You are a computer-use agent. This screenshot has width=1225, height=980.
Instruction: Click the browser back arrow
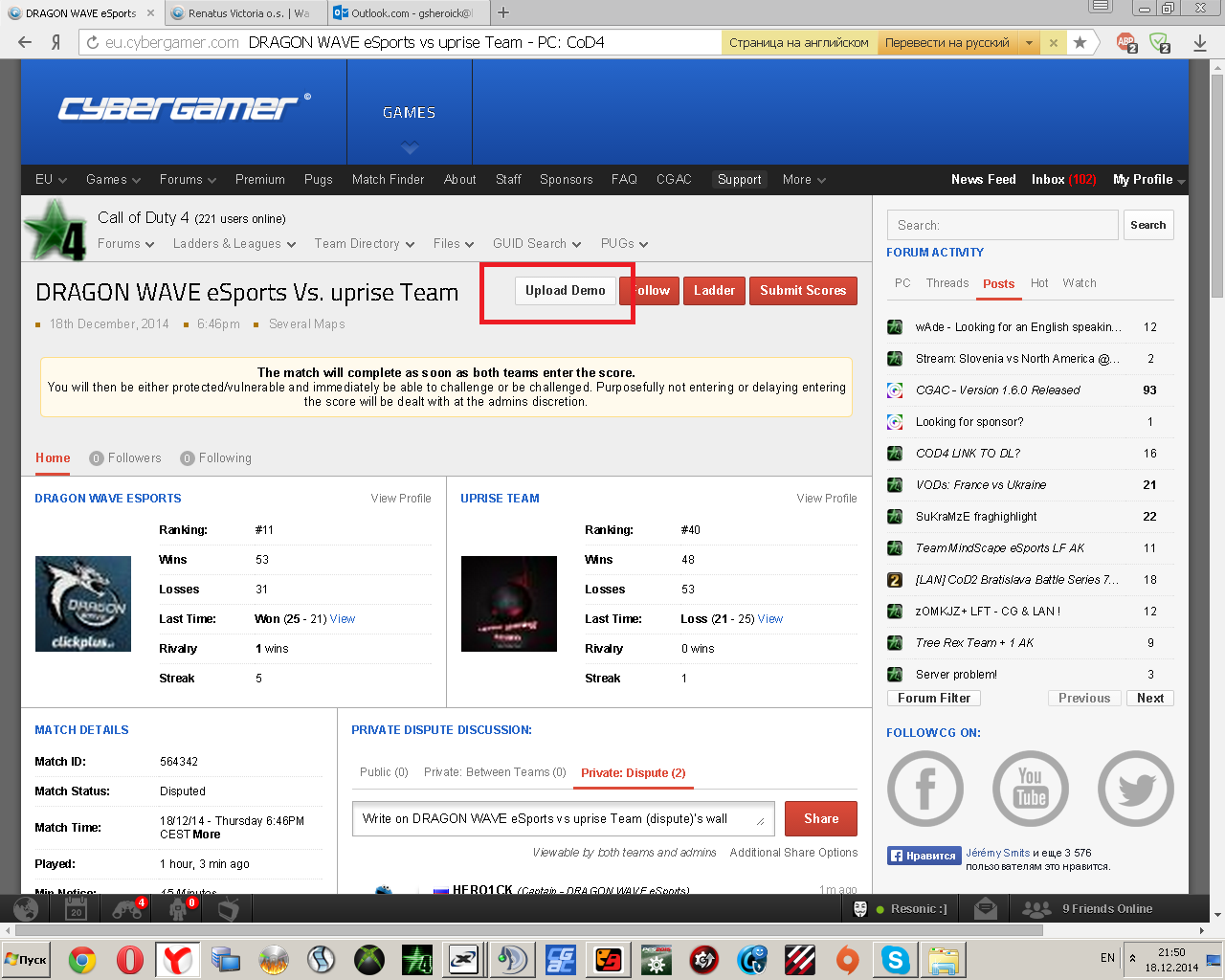tap(25, 42)
